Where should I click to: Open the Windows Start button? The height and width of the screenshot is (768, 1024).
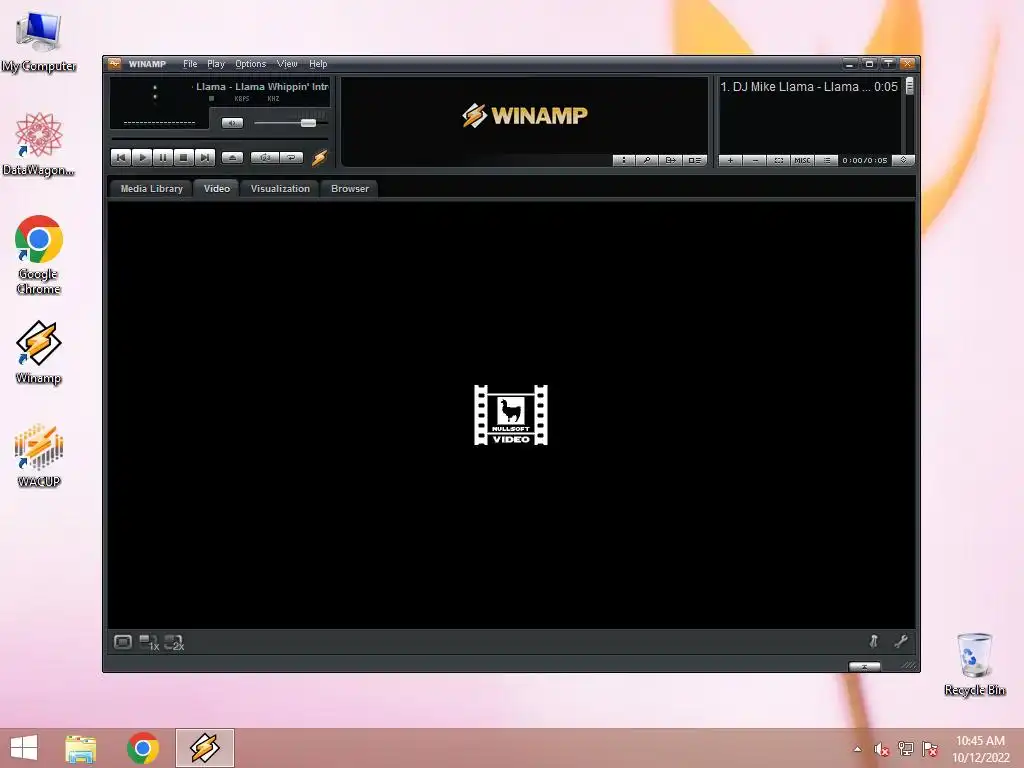(24, 748)
